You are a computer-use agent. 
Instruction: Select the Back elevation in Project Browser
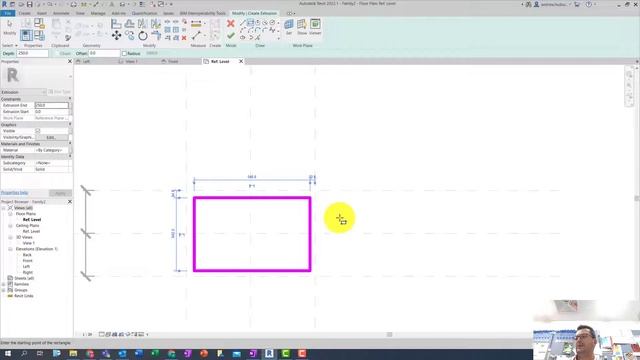[x=27, y=255]
